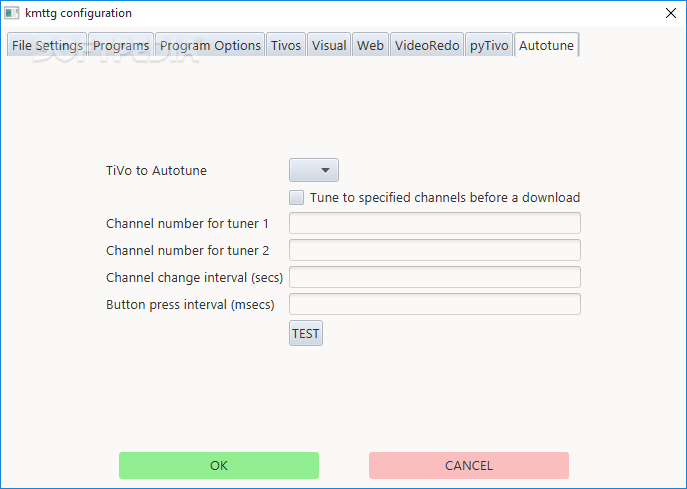Open the VideoRedo tab
The width and height of the screenshot is (687, 489).
pyautogui.click(x=427, y=45)
